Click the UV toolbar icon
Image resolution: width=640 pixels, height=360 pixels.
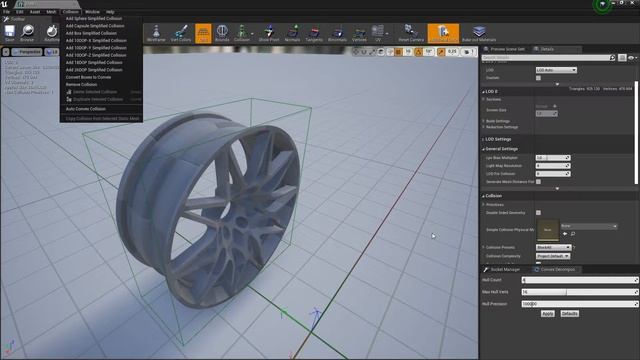point(378,33)
